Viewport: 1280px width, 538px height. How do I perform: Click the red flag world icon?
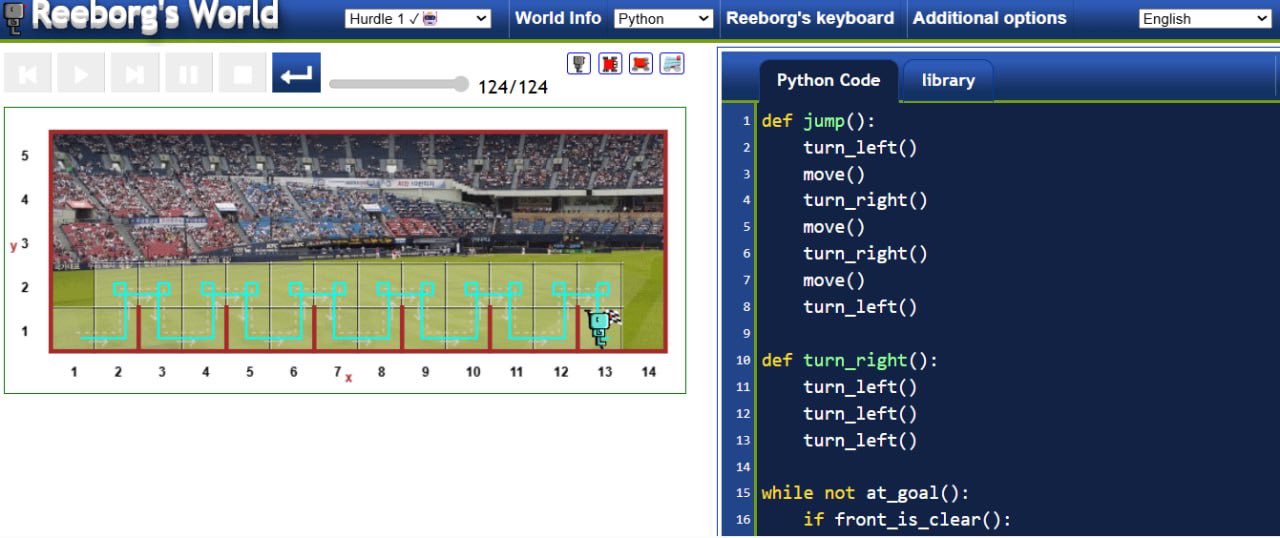641,64
